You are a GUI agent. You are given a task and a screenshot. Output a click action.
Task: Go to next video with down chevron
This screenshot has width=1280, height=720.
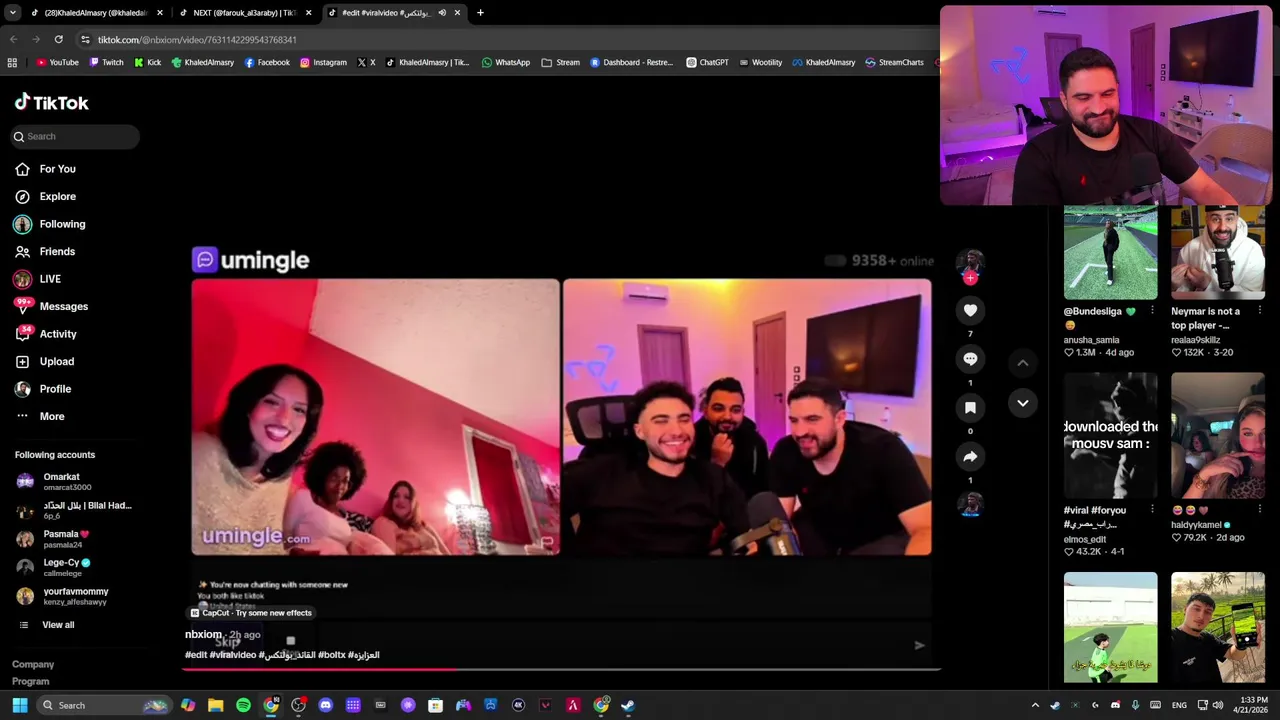(x=1022, y=403)
